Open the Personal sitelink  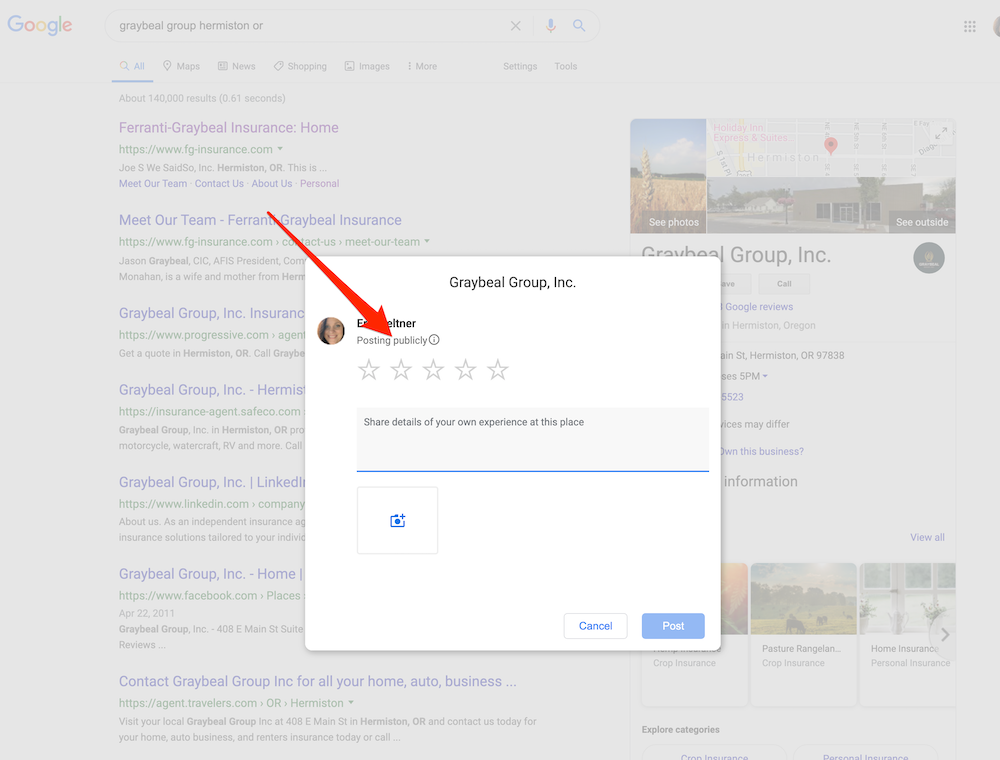coord(320,184)
